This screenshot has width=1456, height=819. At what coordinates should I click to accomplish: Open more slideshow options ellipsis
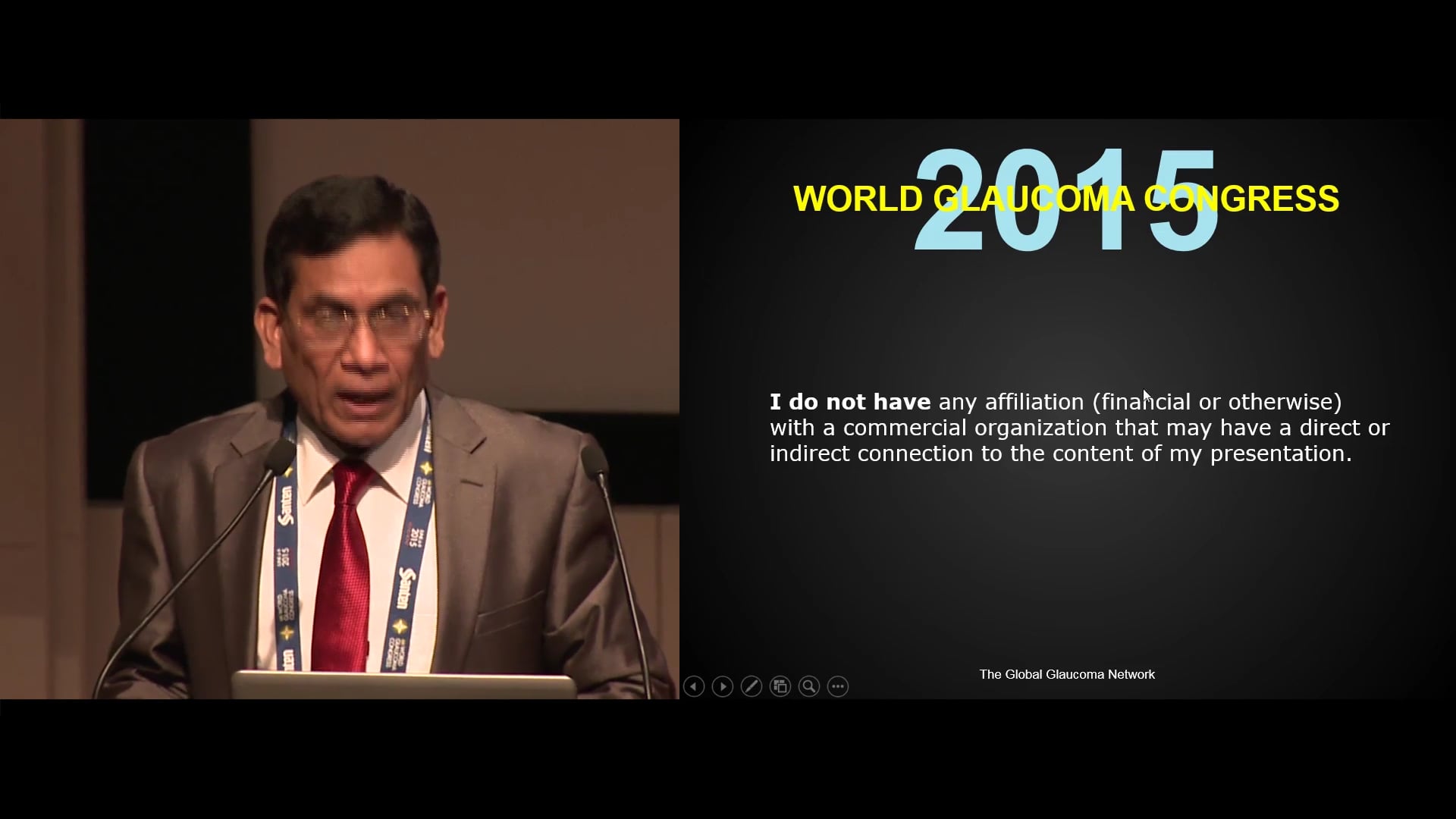(837, 686)
